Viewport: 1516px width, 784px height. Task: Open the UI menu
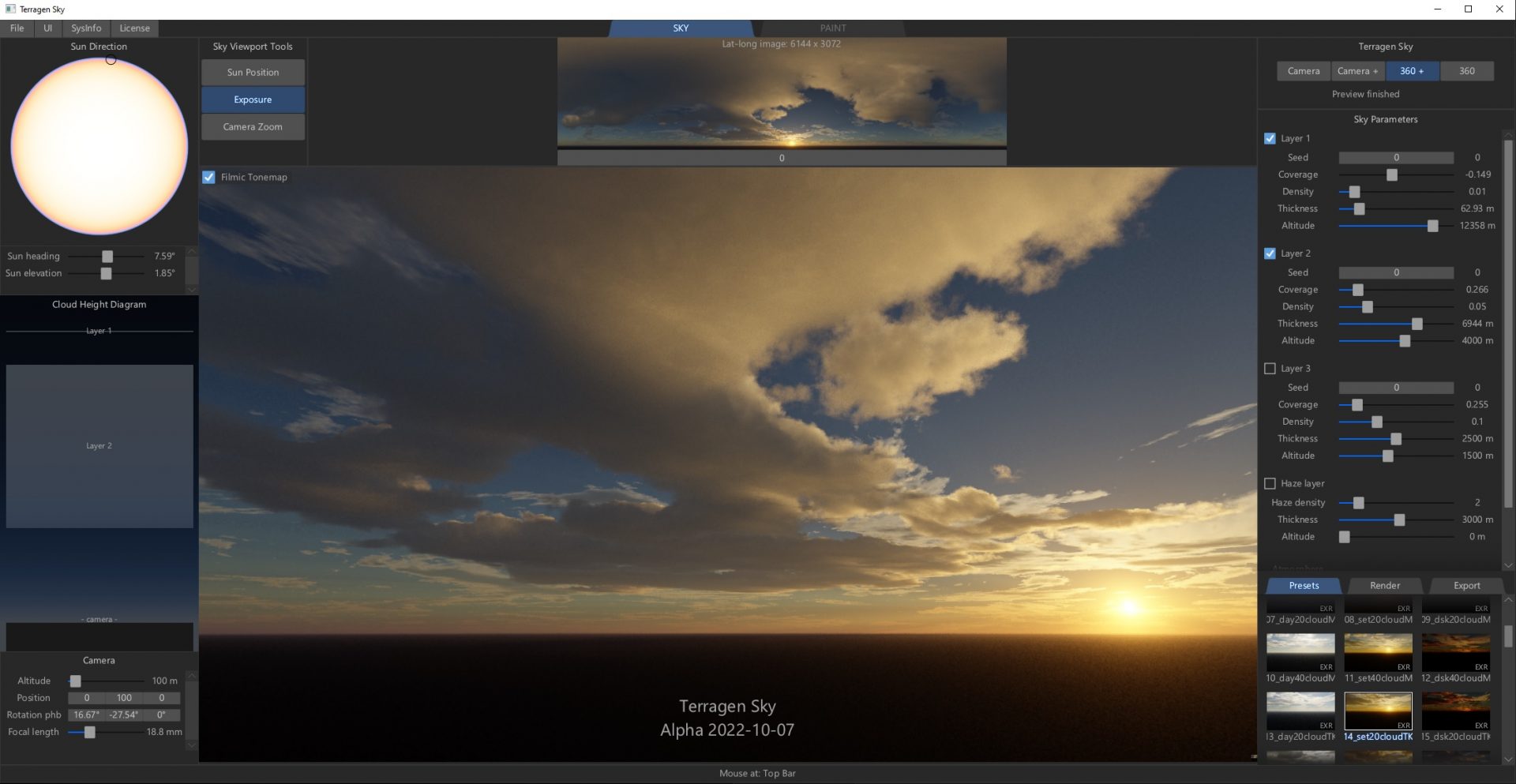47,28
